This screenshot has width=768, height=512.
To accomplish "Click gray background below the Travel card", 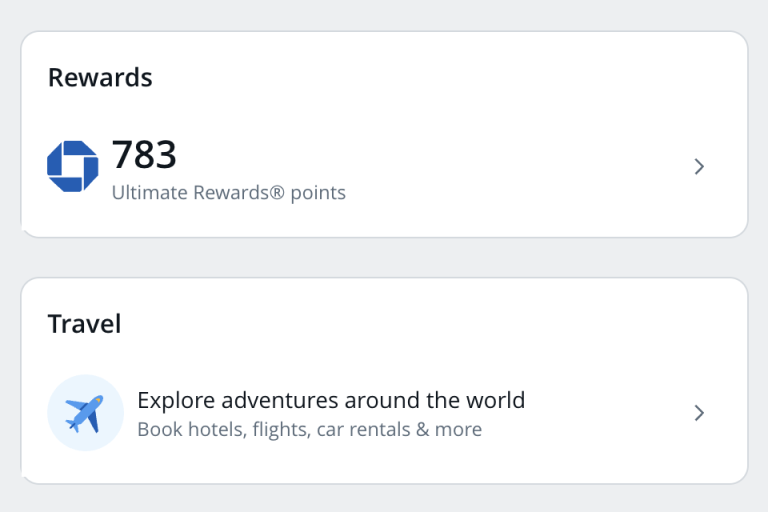I will (x=384, y=499).
